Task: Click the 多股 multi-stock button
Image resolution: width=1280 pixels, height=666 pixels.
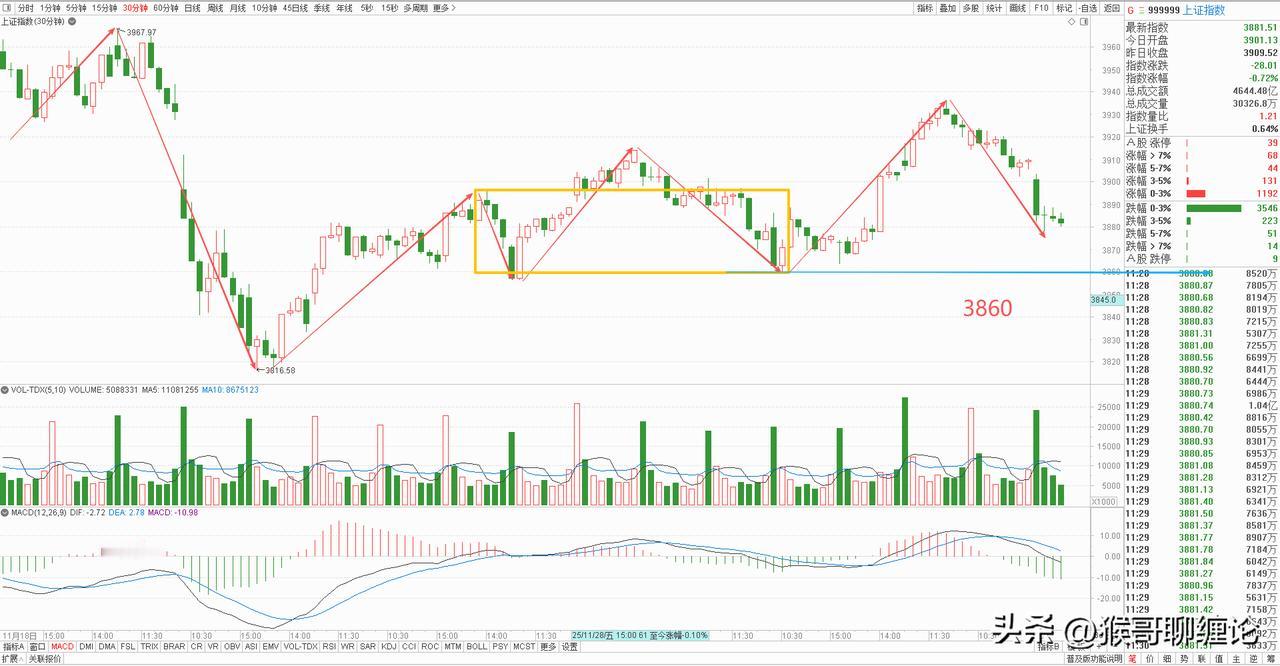Action: (x=971, y=8)
